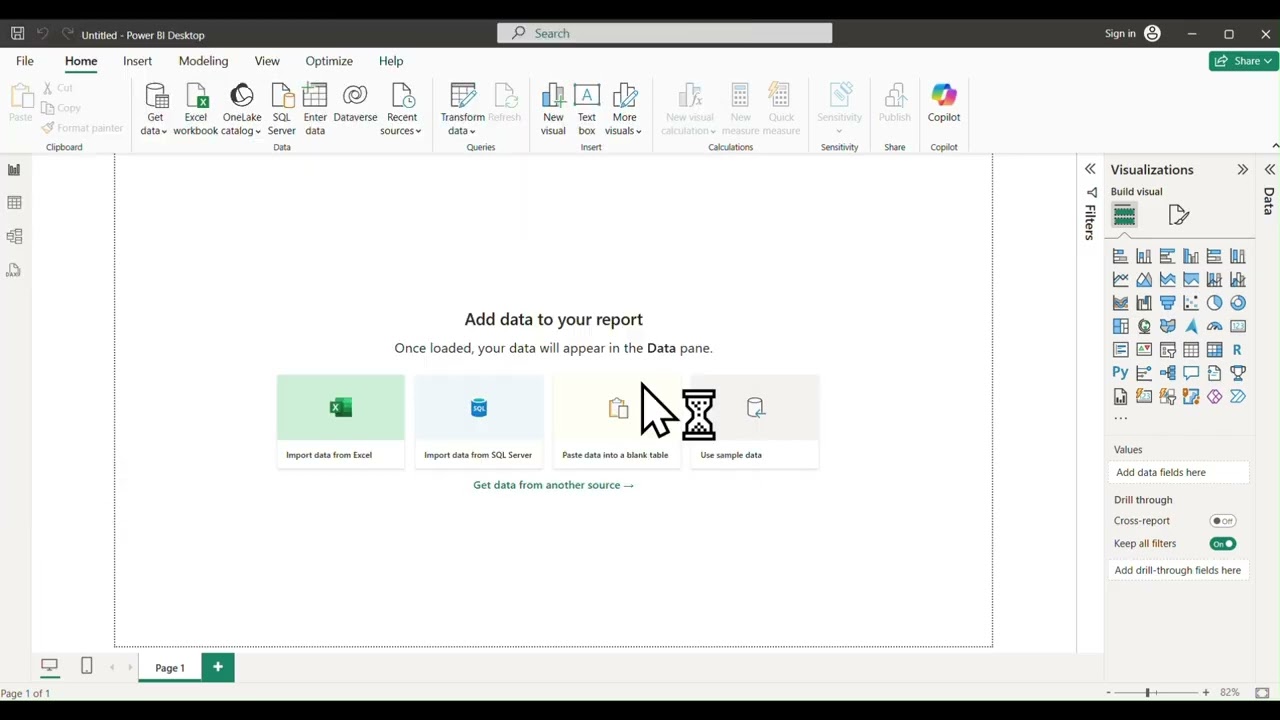Pick the Funnel visual
Screen dimensions: 1280x720
(1167, 303)
